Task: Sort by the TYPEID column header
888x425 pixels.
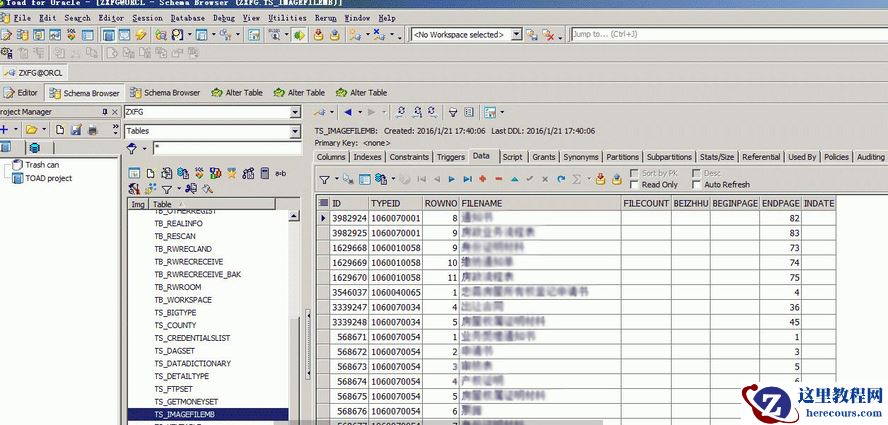Action: pos(396,203)
